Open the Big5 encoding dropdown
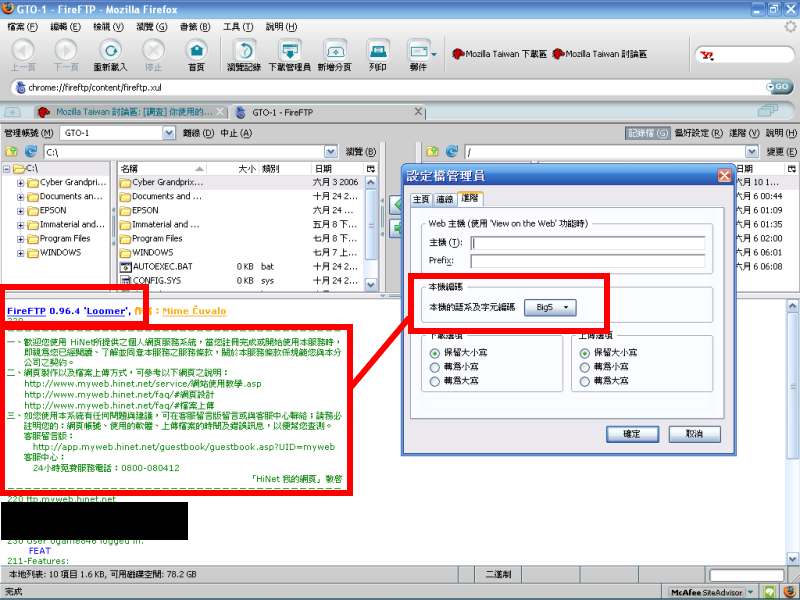 550,308
